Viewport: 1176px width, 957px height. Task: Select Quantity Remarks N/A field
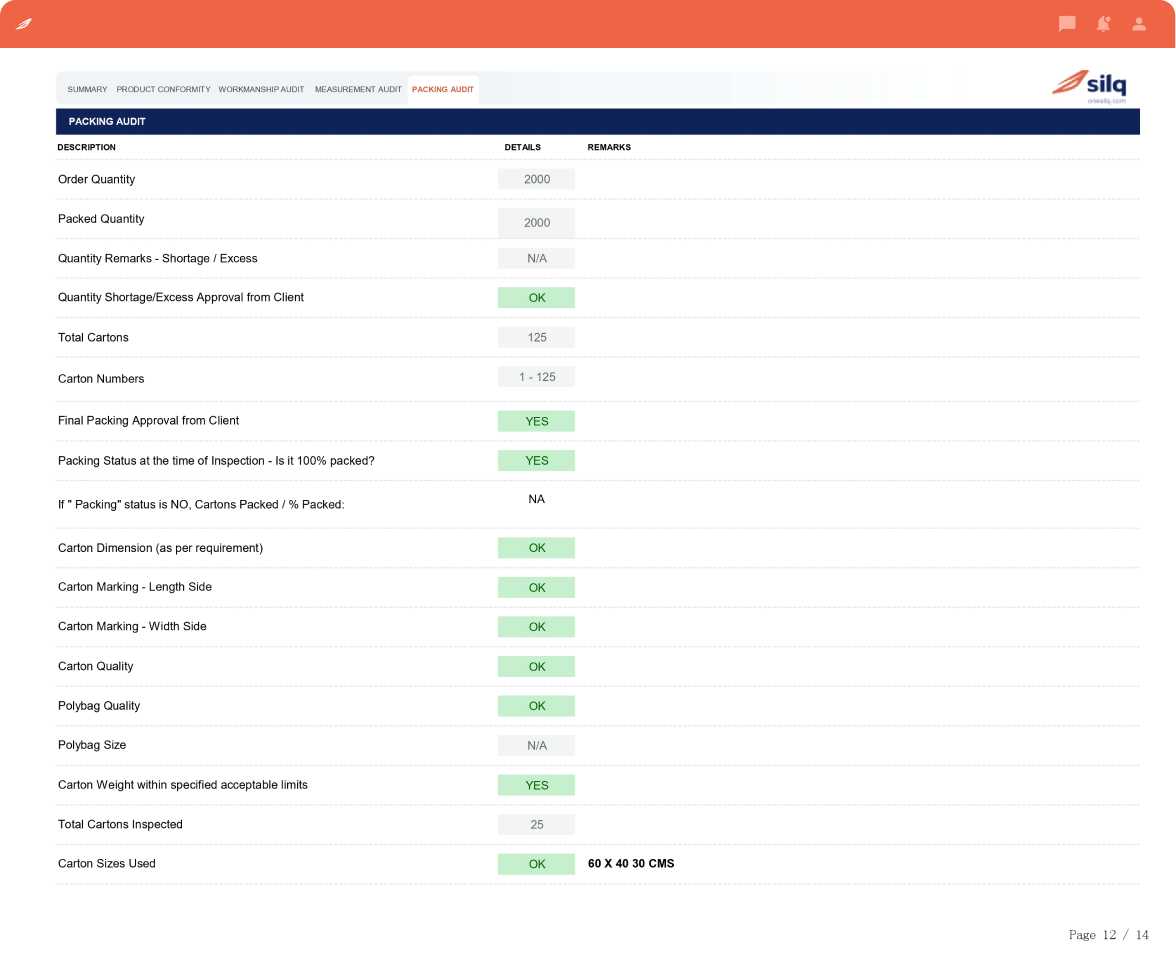pyautogui.click(x=536, y=258)
